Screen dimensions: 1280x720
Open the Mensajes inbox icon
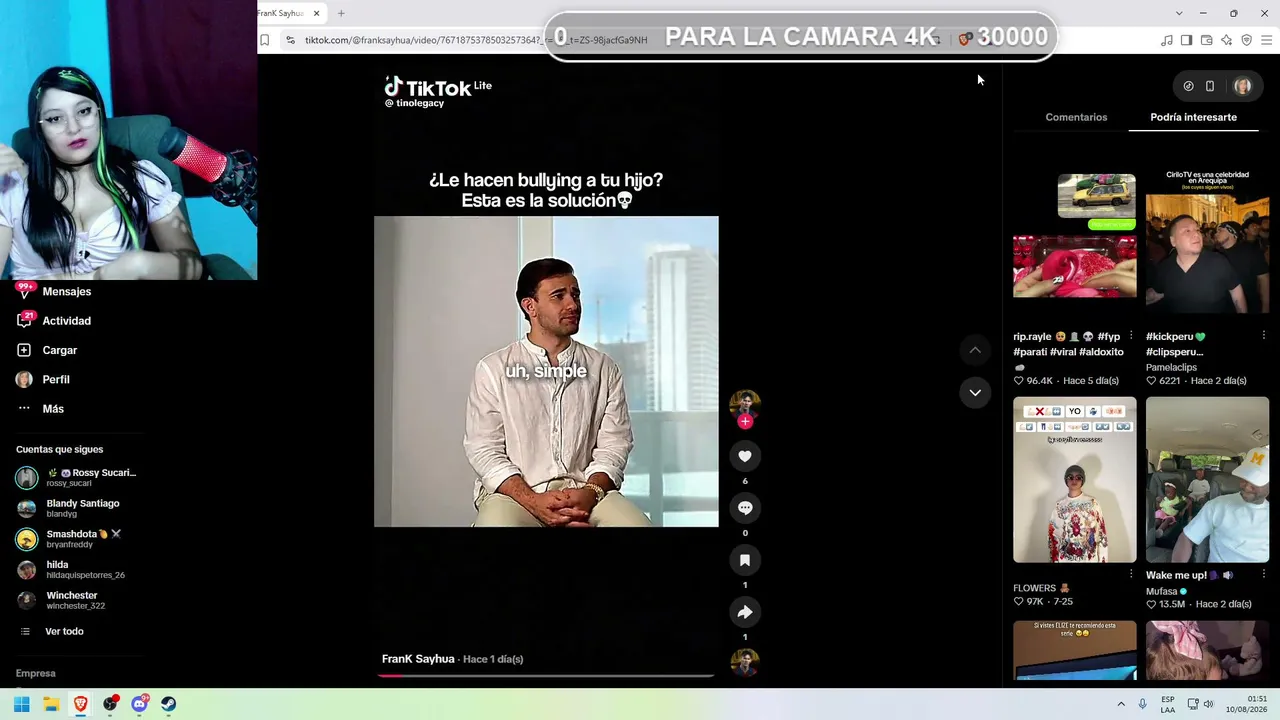click(24, 291)
